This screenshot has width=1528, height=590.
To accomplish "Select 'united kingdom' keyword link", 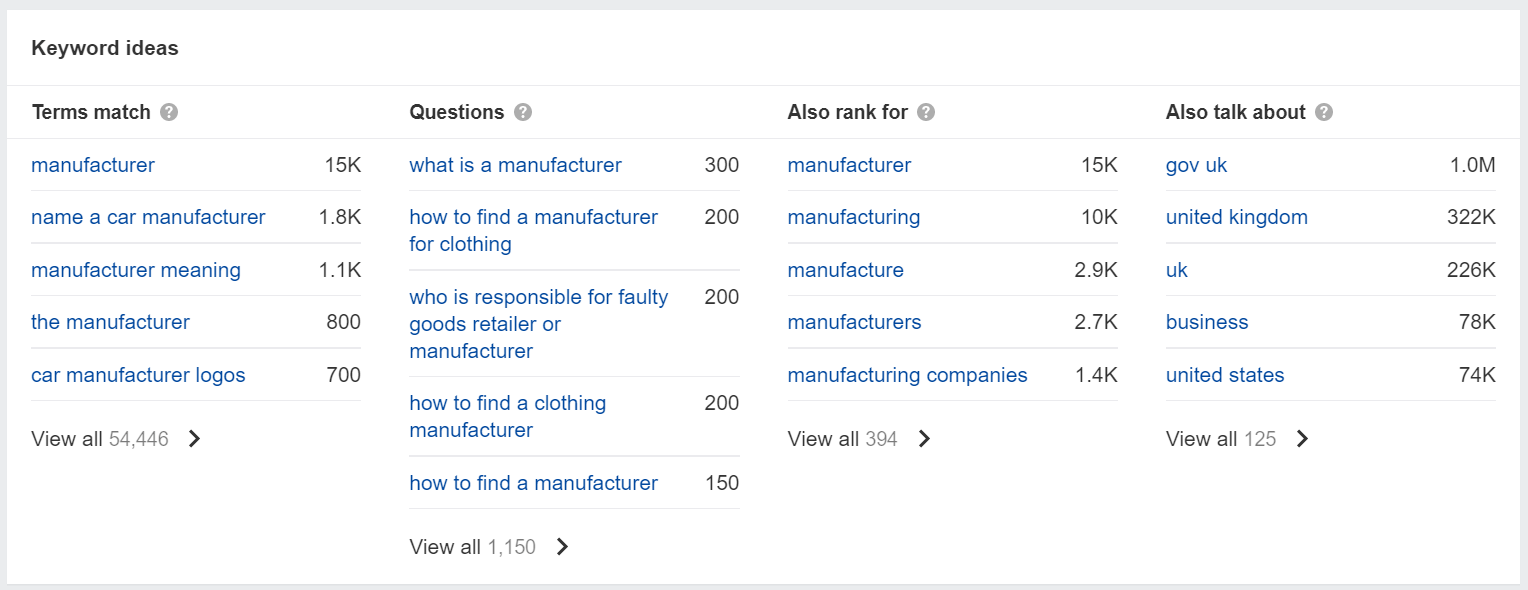I will tap(1236, 217).
